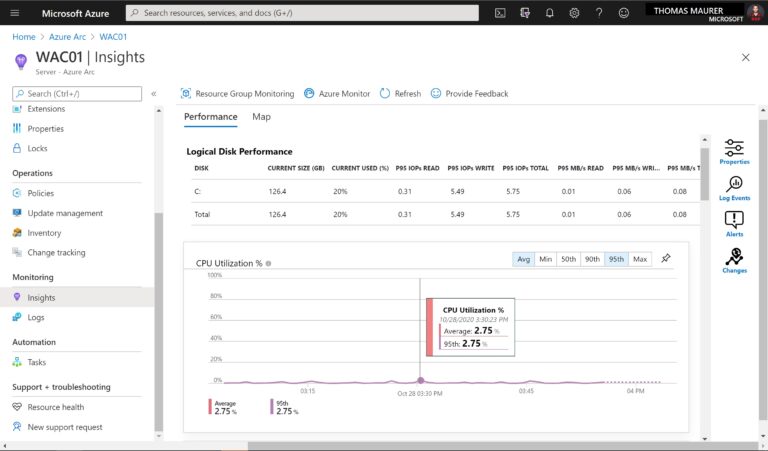Click Resource Group Monitoring button
768x451 pixels.
pyautogui.click(x=238, y=94)
